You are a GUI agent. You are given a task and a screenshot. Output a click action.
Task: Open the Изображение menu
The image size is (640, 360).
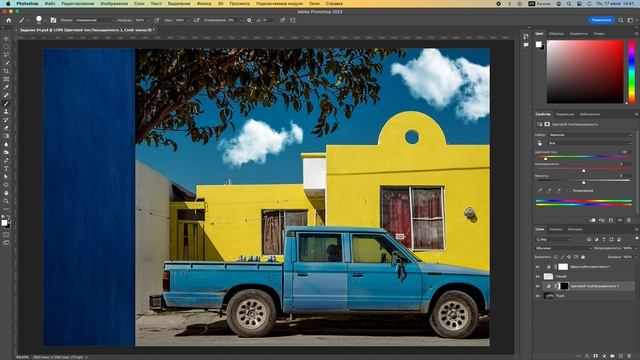pyautogui.click(x=114, y=3)
